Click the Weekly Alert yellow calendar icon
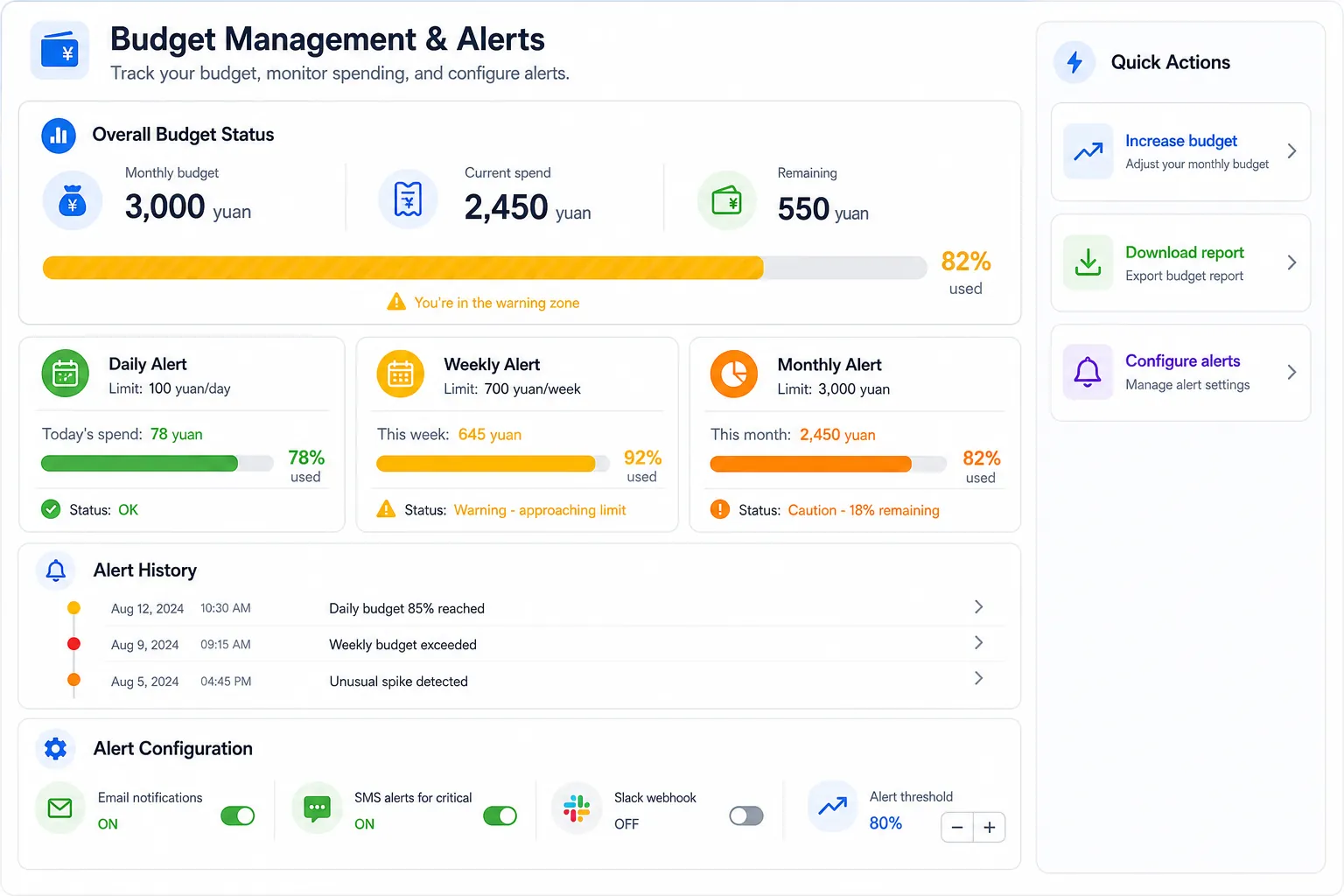 [x=401, y=374]
